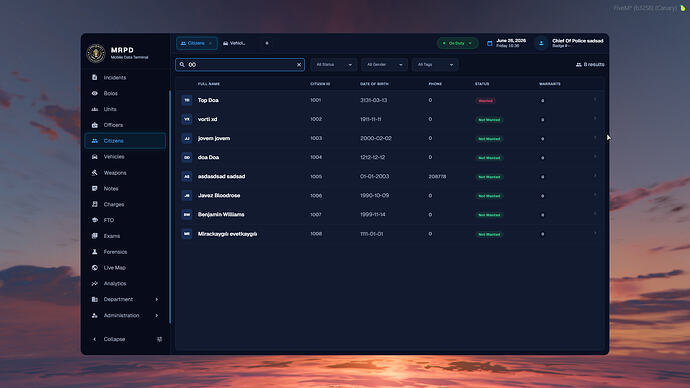Toggle the On Duty status button
The image size is (690, 388).
click(457, 43)
